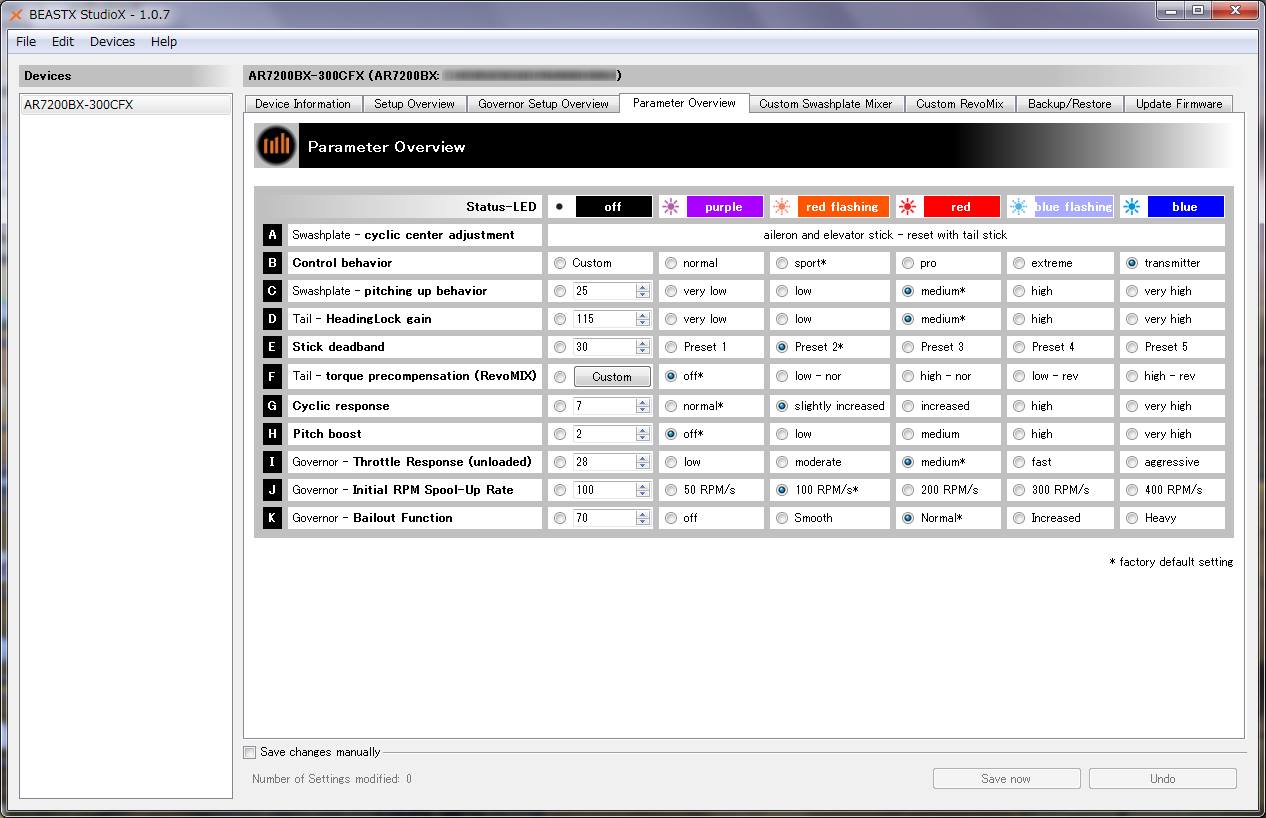The image size is (1266, 818).
Task: Select 'Smooth' for Governor Bailout Function
Action: pos(782,518)
